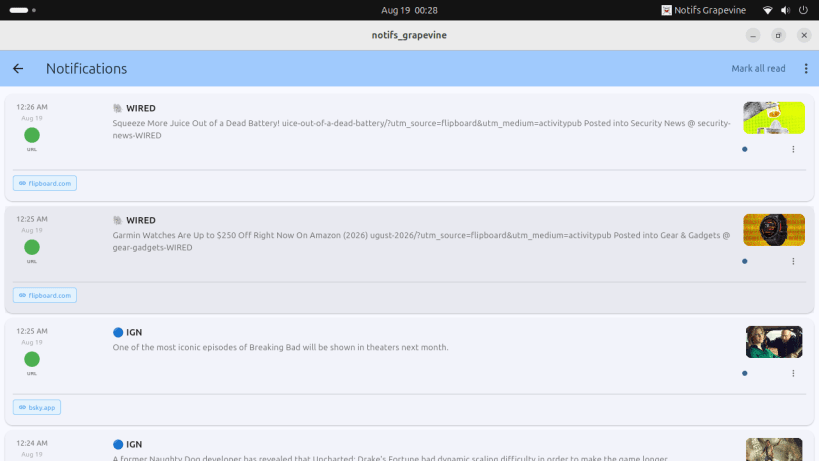The width and height of the screenshot is (819, 461).
Task: Open Activities workspace indicator in top bar
Action: pos(22,10)
